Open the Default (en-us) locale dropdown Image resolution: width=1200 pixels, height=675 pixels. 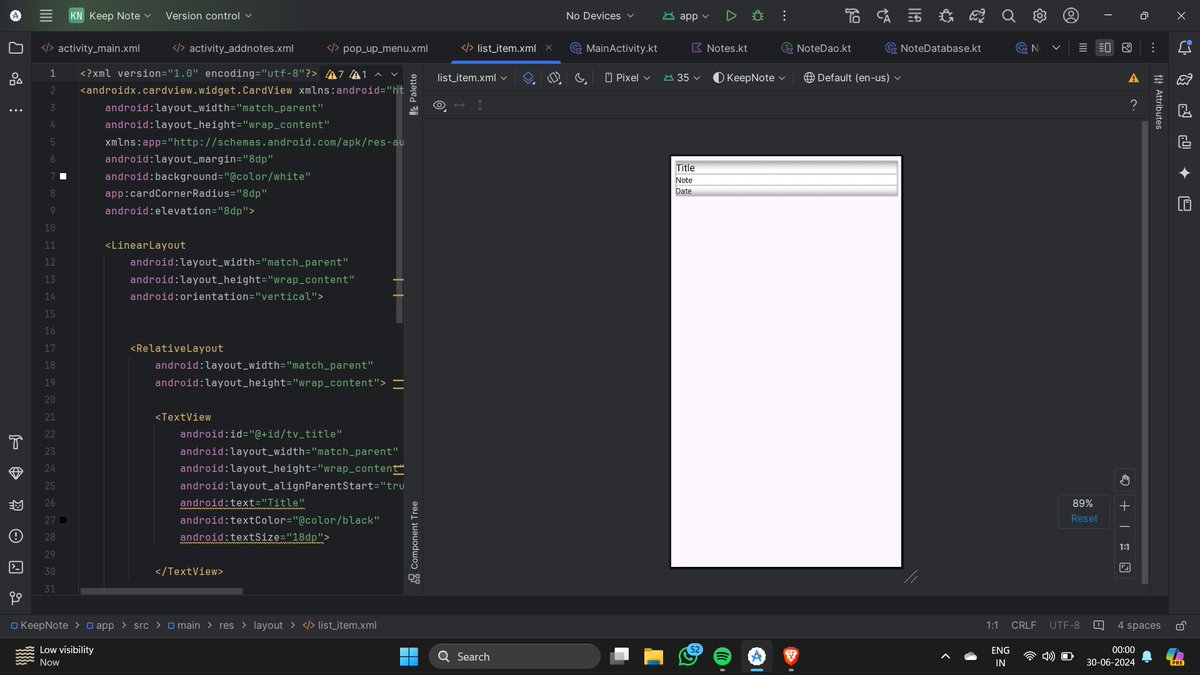point(854,77)
